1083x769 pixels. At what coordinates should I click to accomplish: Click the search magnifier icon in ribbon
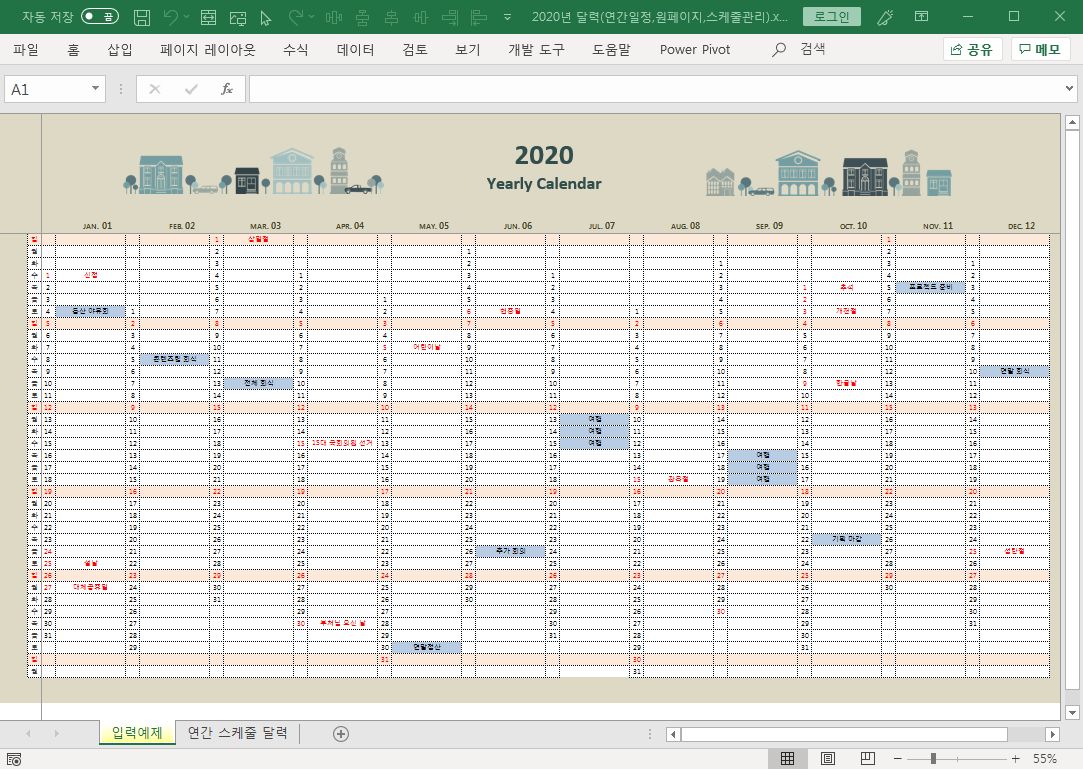coord(780,50)
